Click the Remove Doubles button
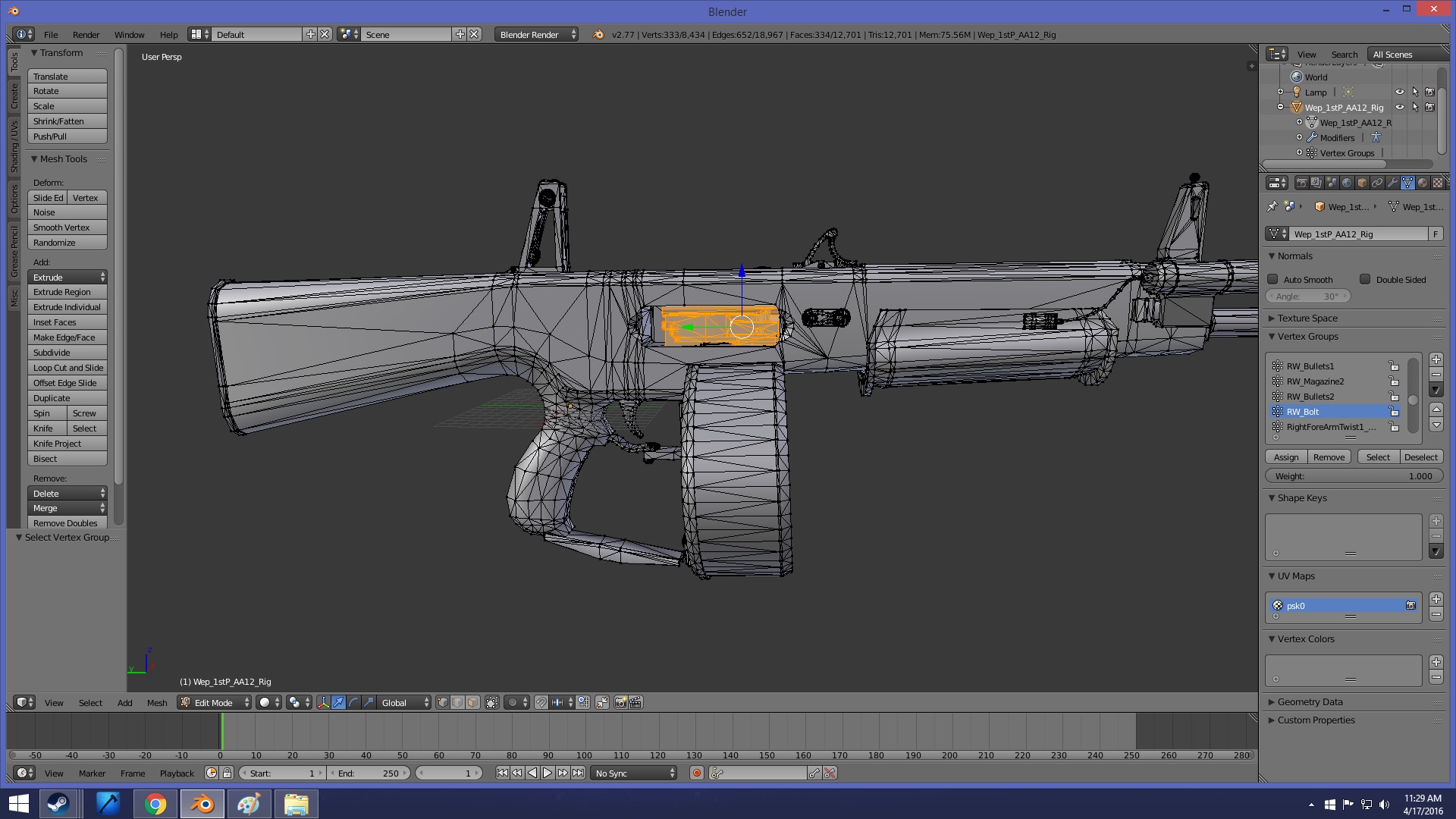The image size is (1456, 819). click(66, 523)
